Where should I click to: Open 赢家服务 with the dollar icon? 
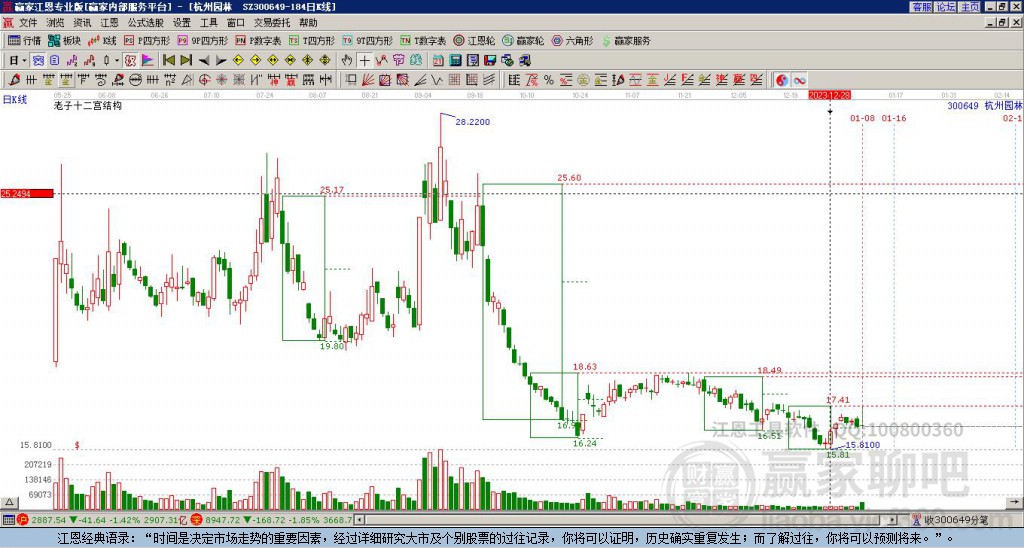click(626, 40)
